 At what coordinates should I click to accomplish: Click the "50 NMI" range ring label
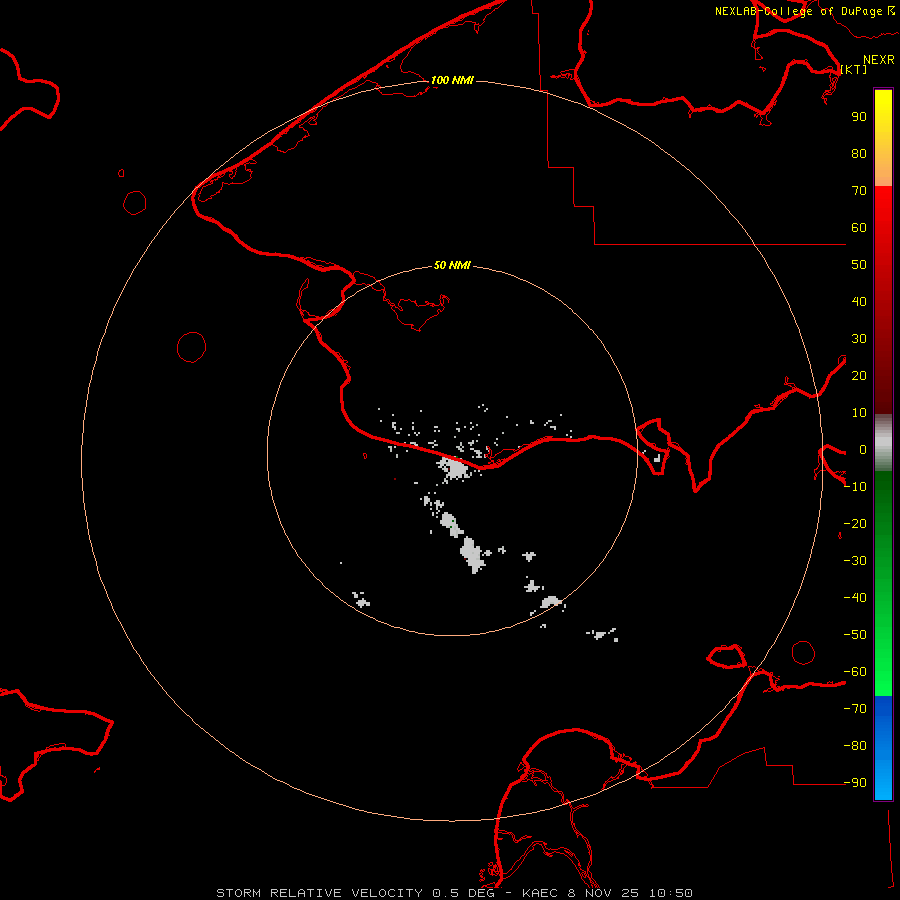click(452, 265)
